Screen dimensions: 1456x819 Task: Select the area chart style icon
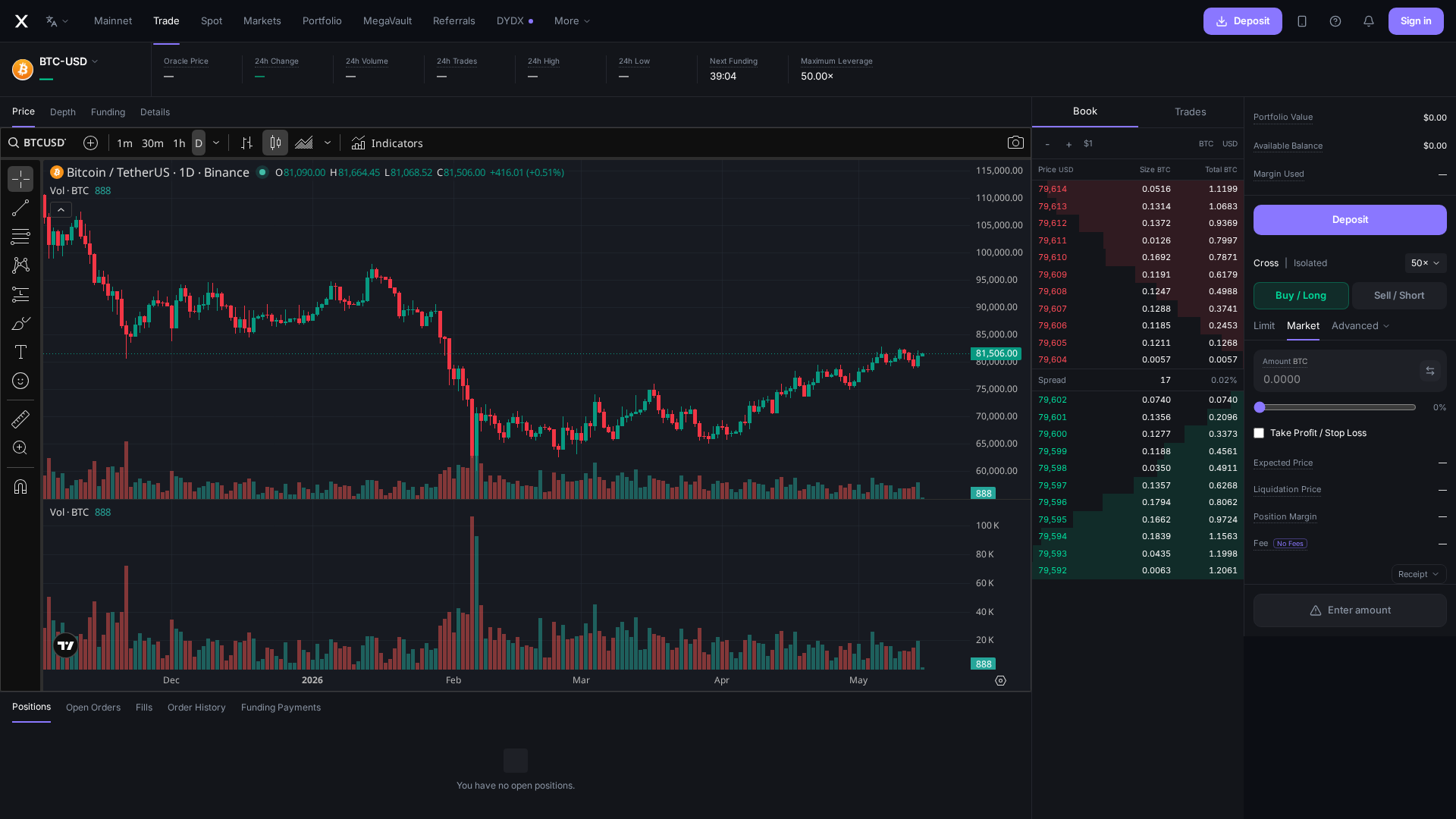click(304, 143)
